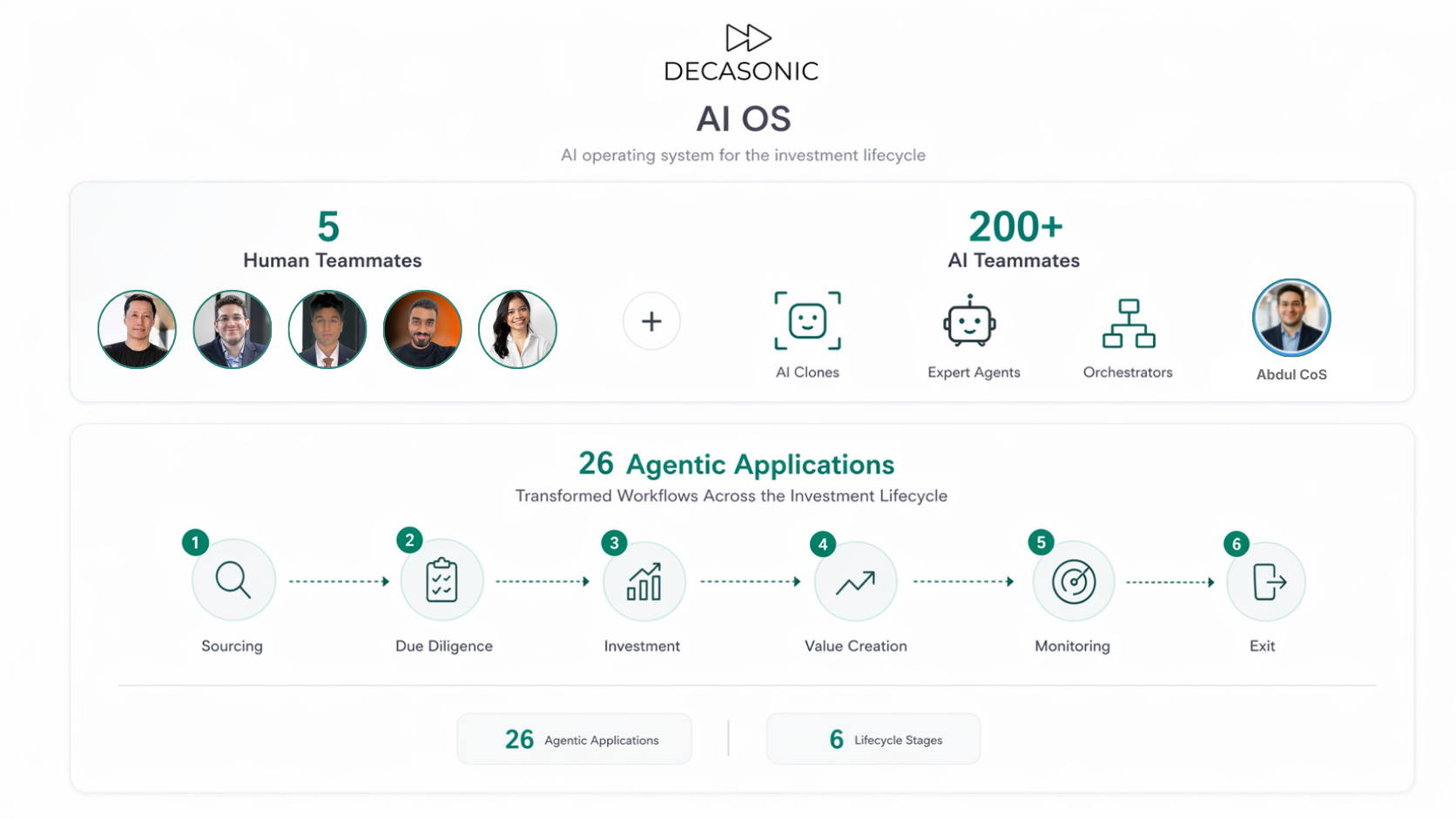Screen dimensions: 1456x819
Task: Select the "AI operating system for the investment lifecycle" subtitle
Action: click(743, 155)
